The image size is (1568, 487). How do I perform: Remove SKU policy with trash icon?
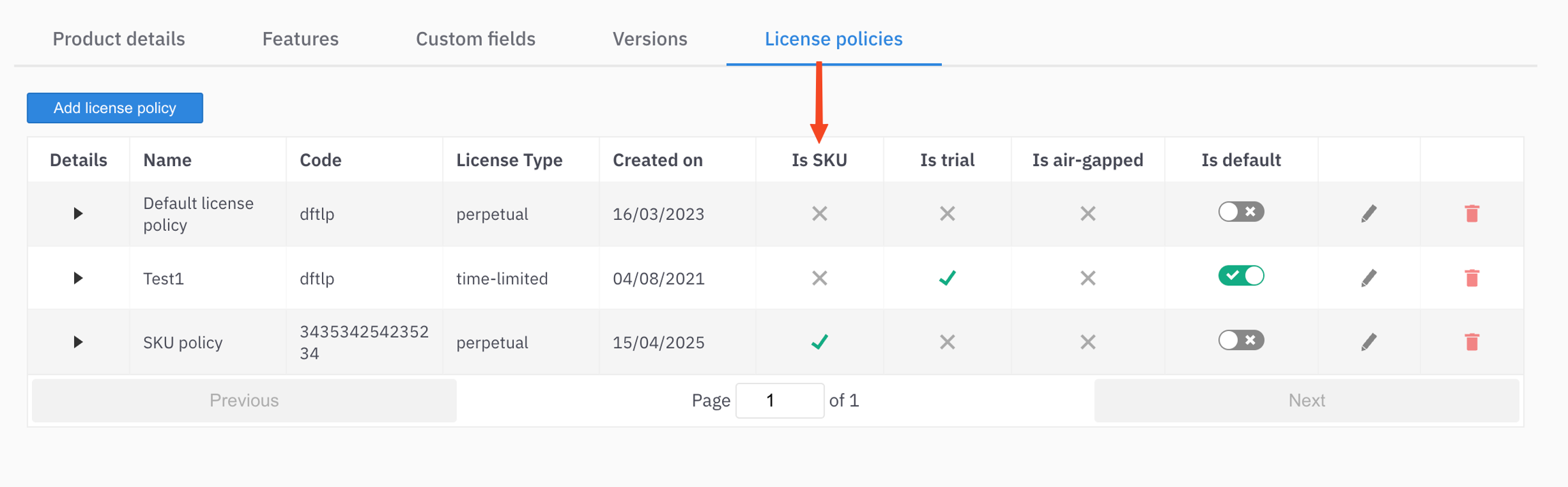pos(1471,342)
